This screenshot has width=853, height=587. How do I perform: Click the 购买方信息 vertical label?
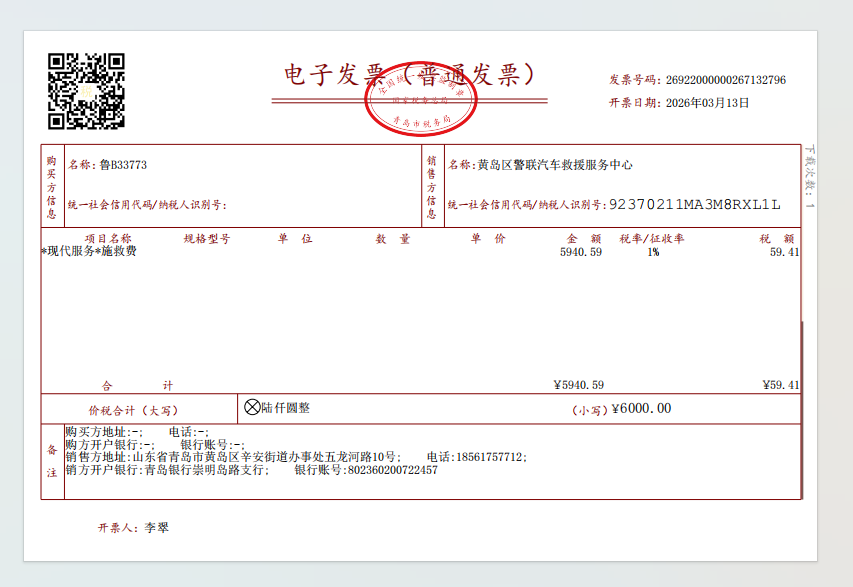(51, 186)
